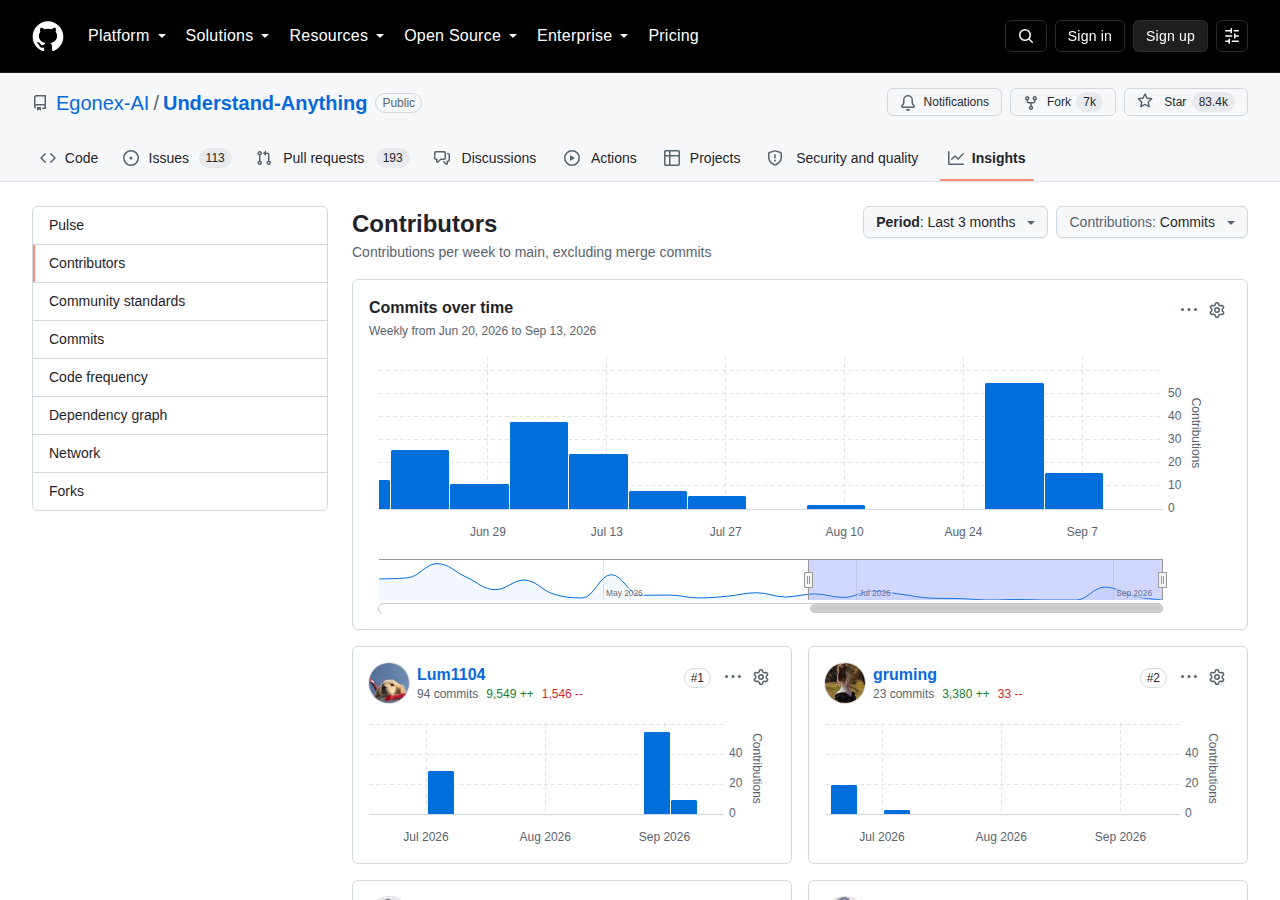Open the Solutions menu in header
Image resolution: width=1280 pixels, height=900 pixels.
[227, 36]
